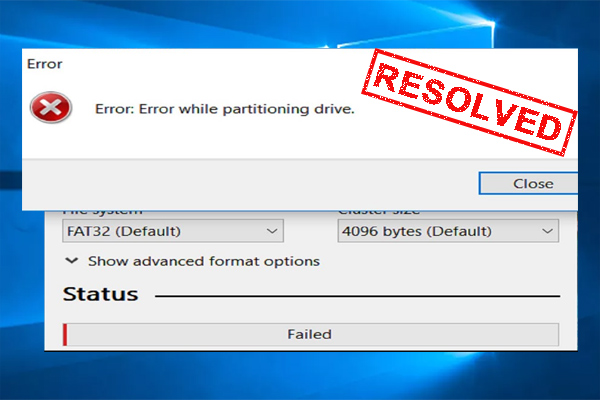The width and height of the screenshot is (600, 400).
Task: Click the partially hidden File system label
Action: [x=102, y=212]
